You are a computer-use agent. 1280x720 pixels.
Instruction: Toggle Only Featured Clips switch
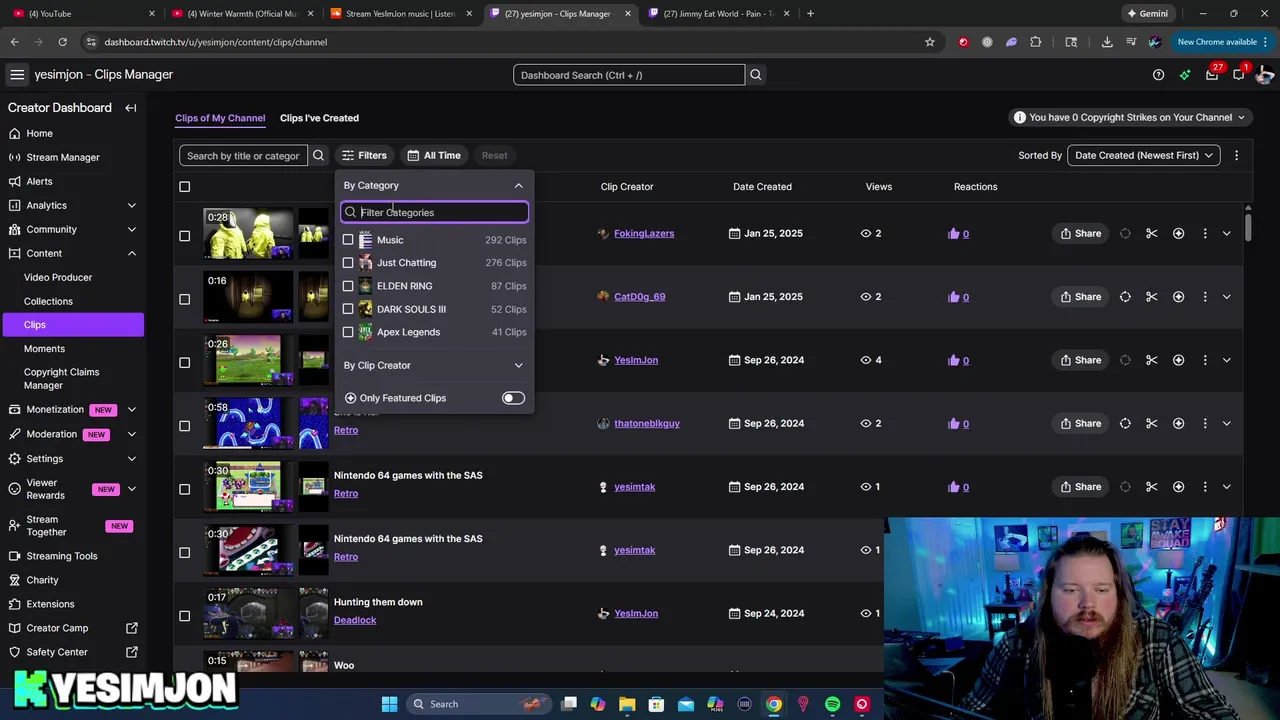coord(513,398)
